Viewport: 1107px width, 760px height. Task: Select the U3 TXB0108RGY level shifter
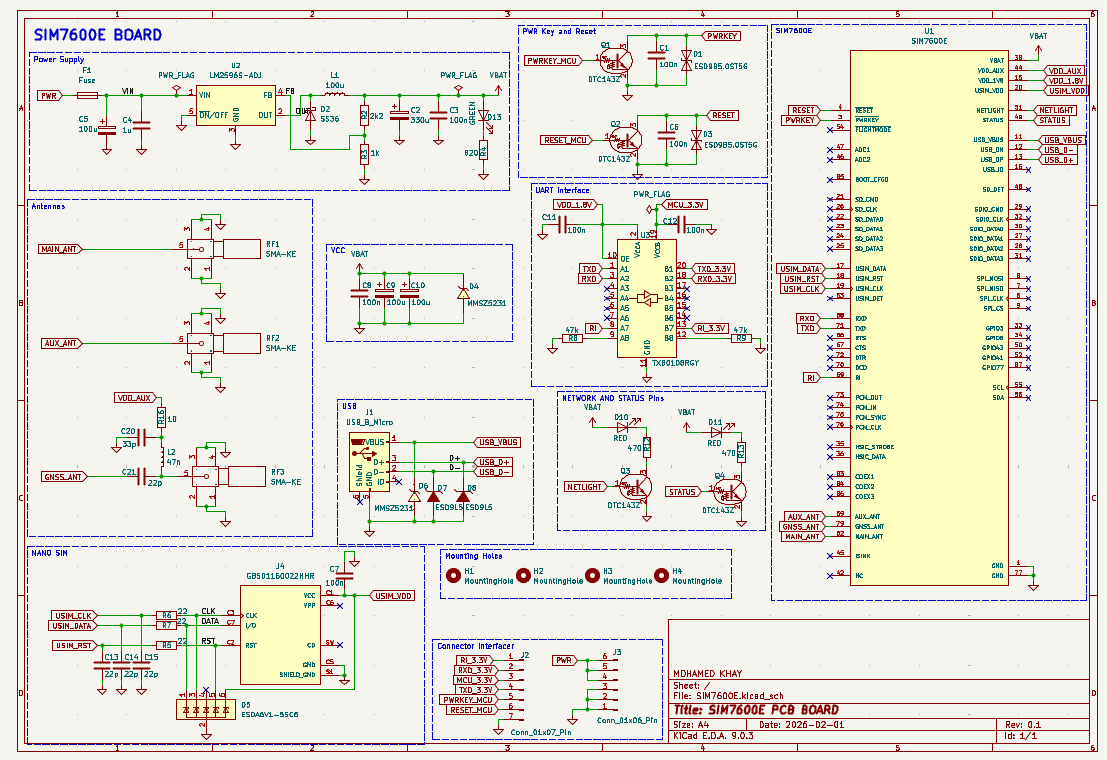coord(647,298)
